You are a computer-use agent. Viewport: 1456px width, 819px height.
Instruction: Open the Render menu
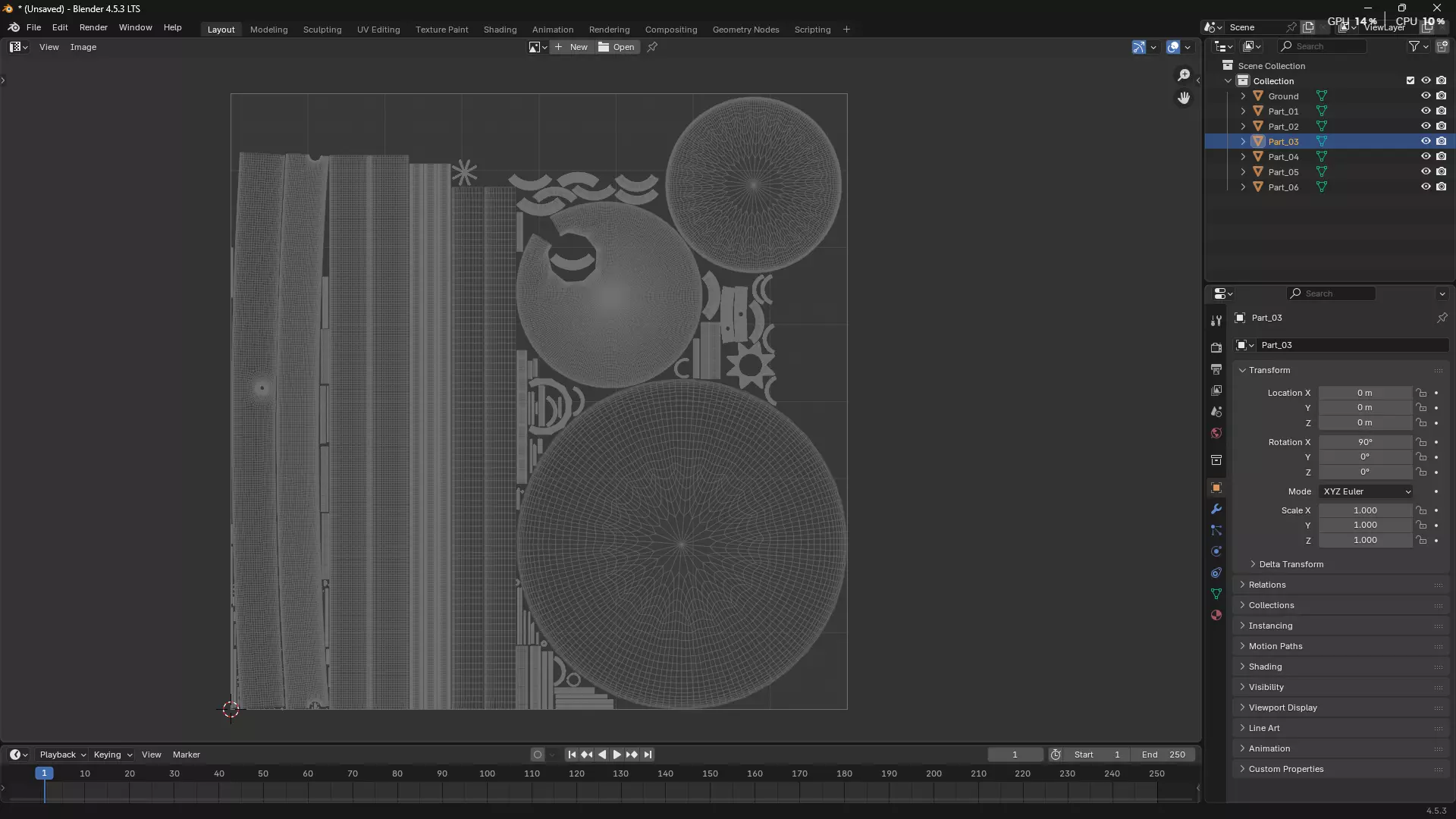(x=93, y=27)
